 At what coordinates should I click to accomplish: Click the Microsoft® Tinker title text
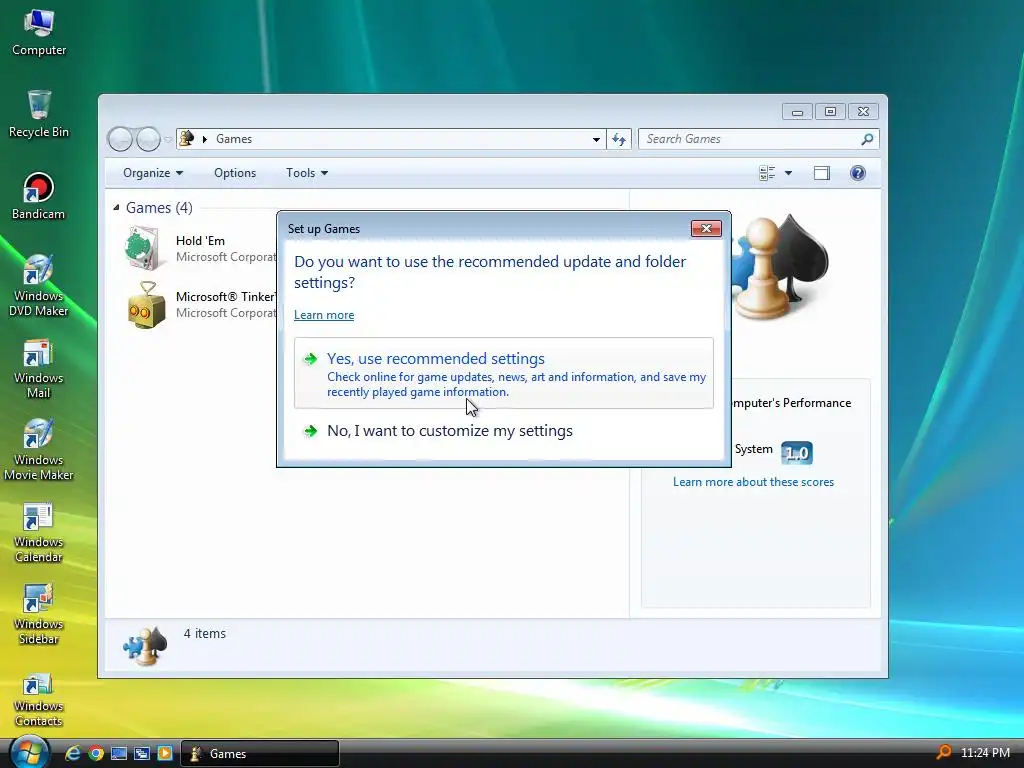(x=225, y=297)
